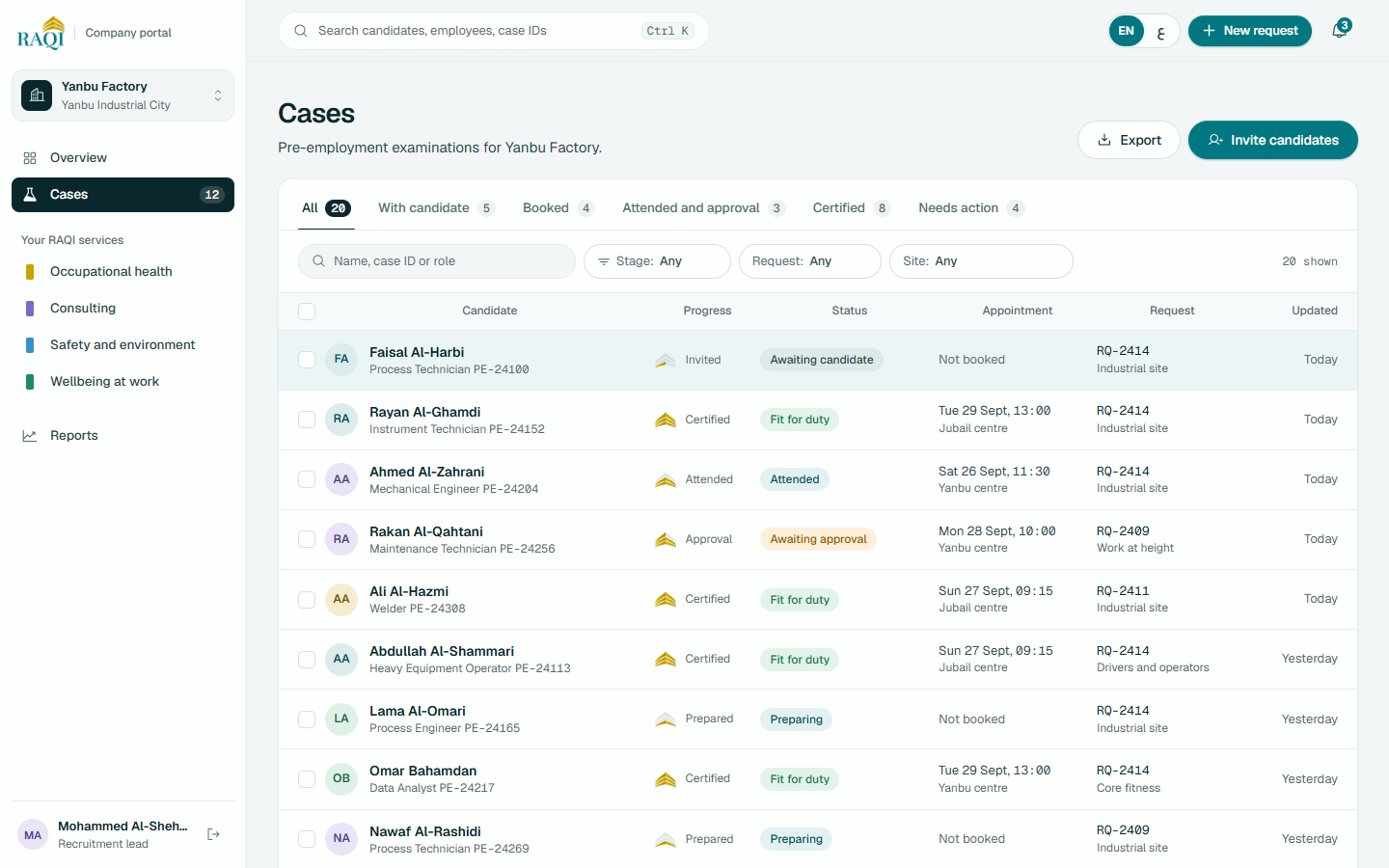Click the Overview grid icon
1389x868 pixels.
[30, 158]
